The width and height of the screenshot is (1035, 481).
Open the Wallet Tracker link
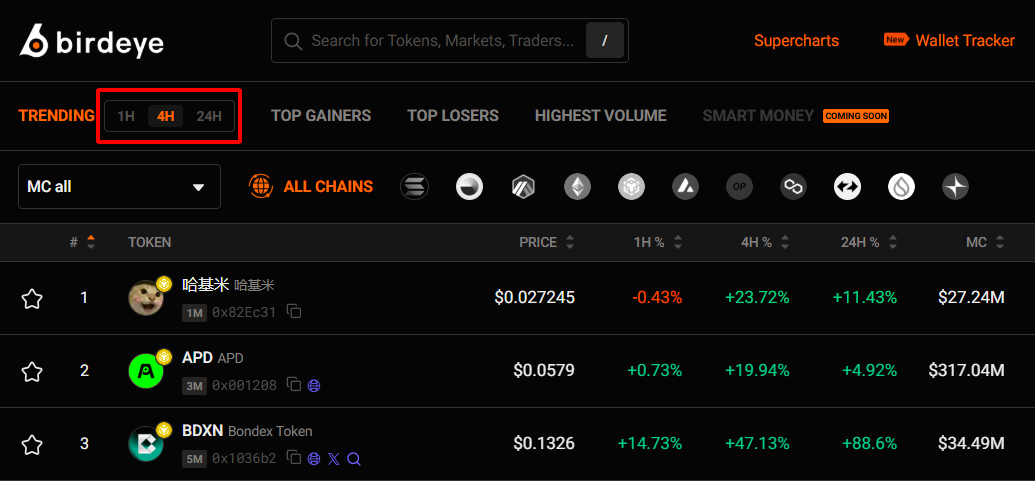[964, 41]
